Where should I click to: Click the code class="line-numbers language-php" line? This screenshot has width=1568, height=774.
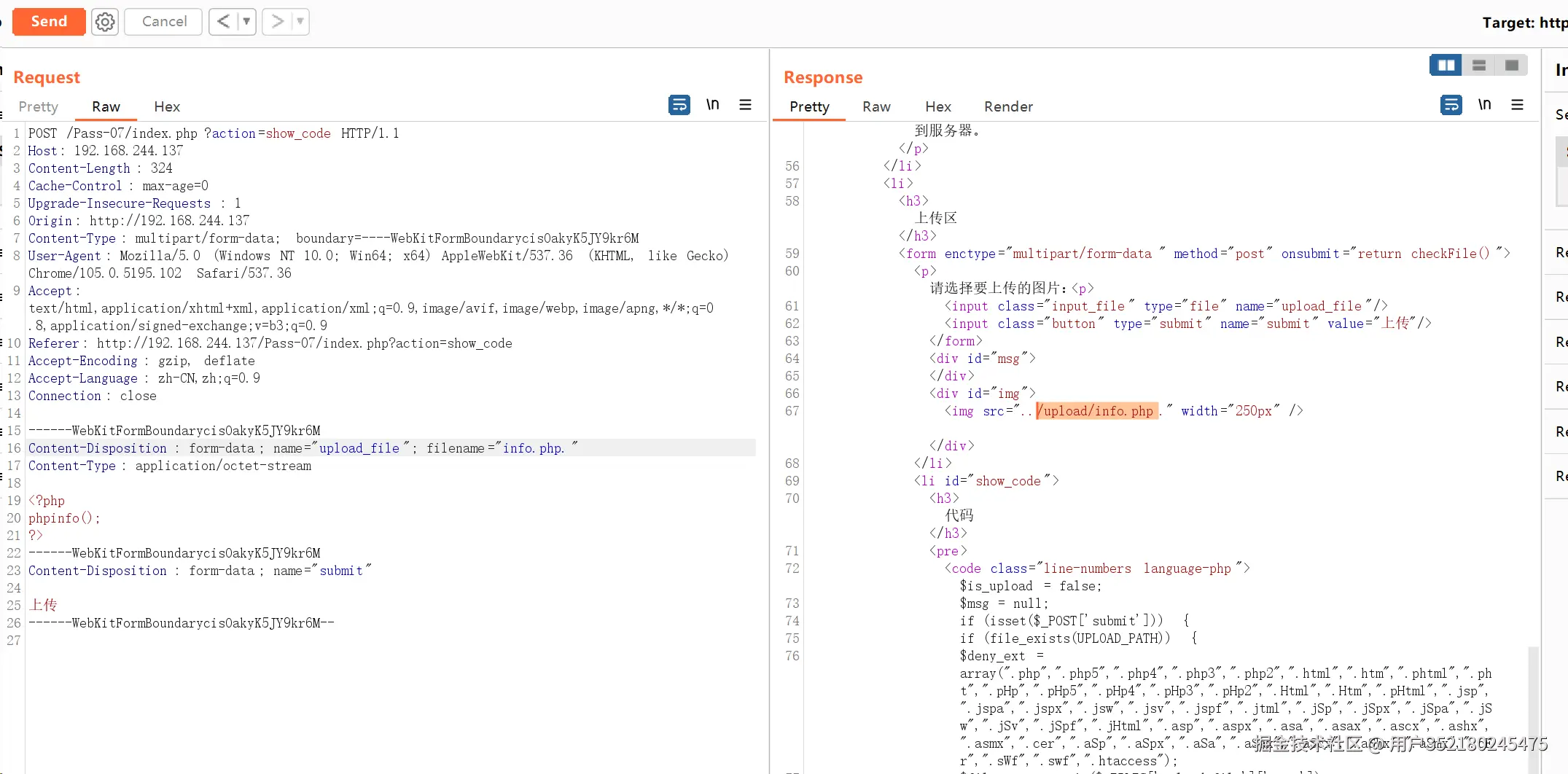(x=1097, y=568)
